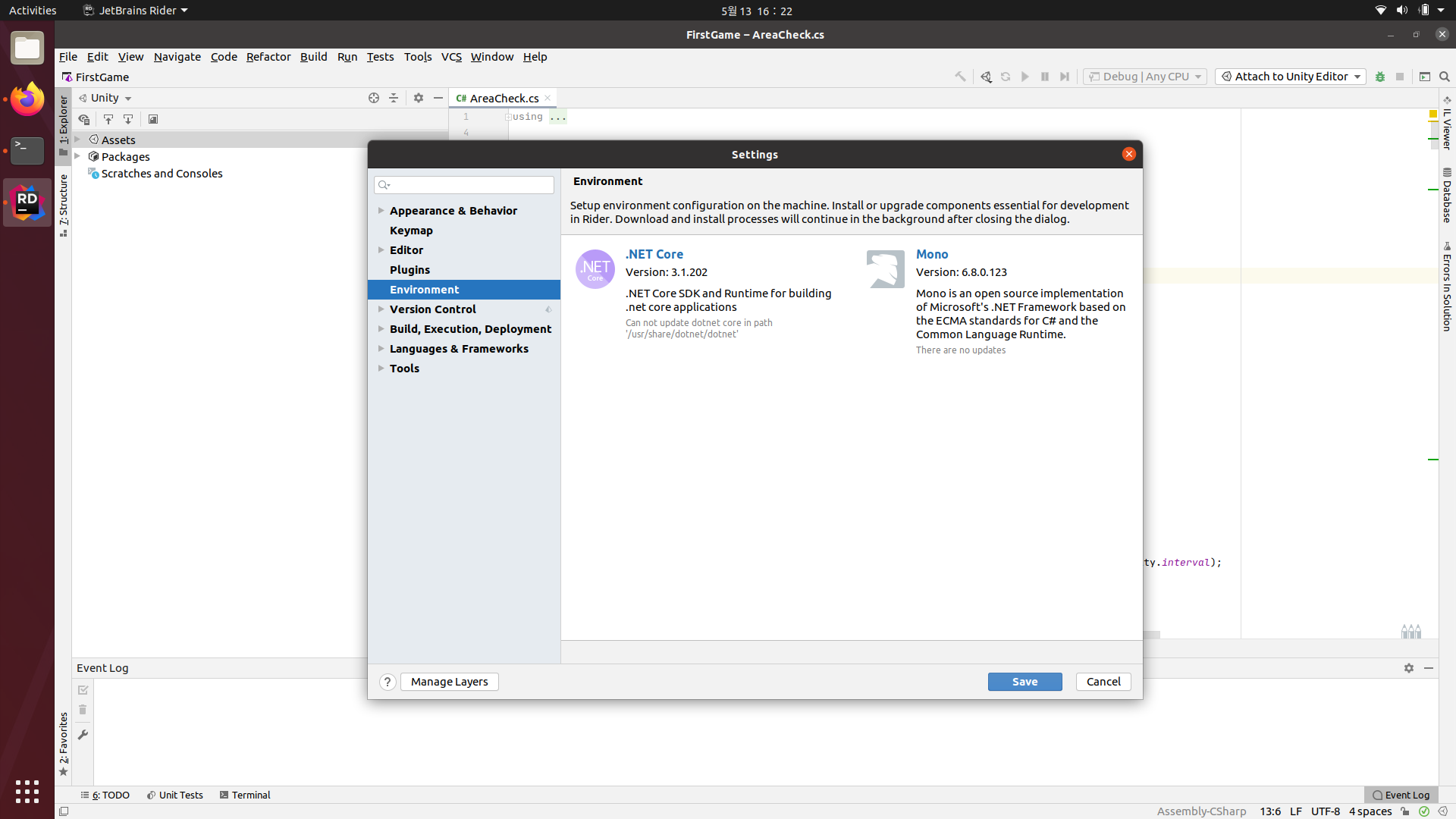
Task: Click the Unity icon in the main toolbar
Action: (x=986, y=77)
